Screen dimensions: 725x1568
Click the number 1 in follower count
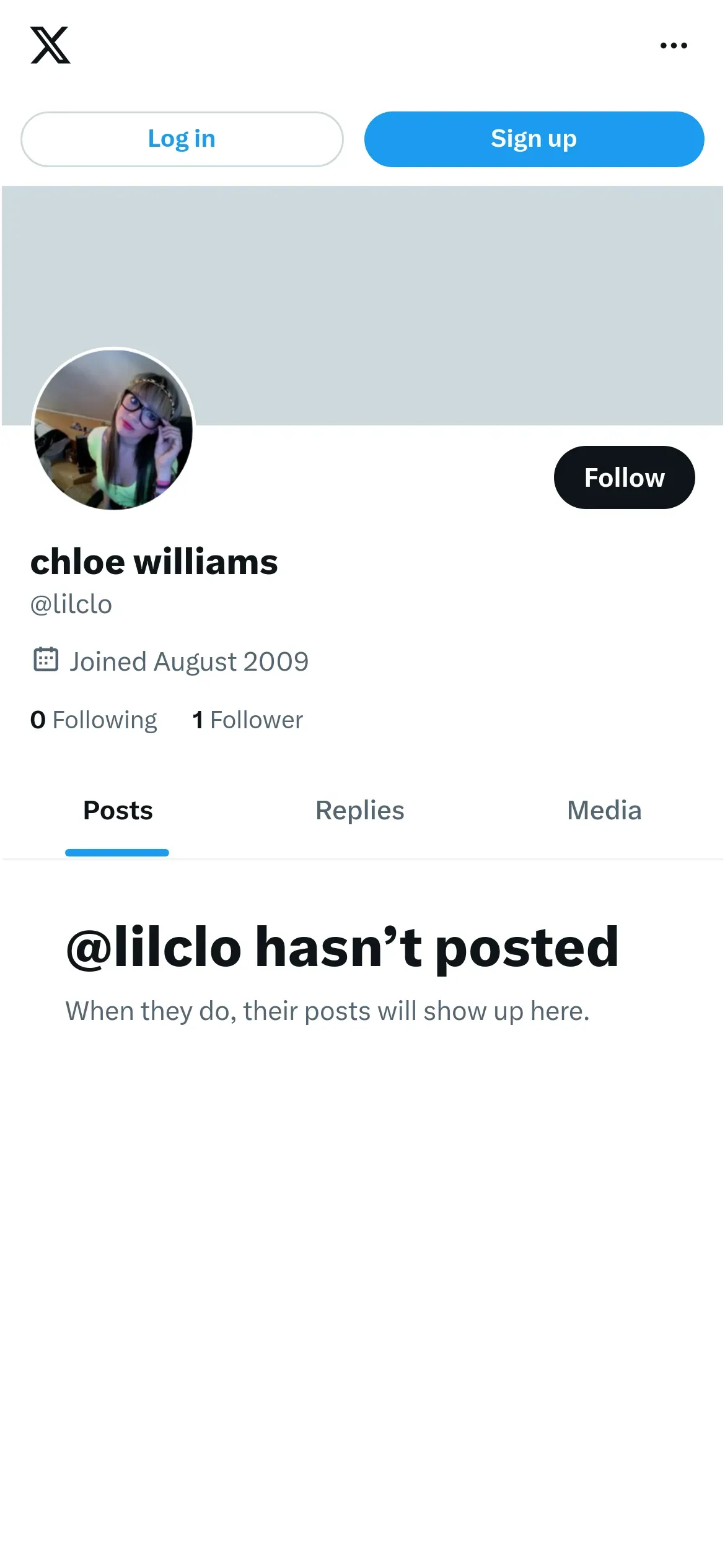(198, 720)
